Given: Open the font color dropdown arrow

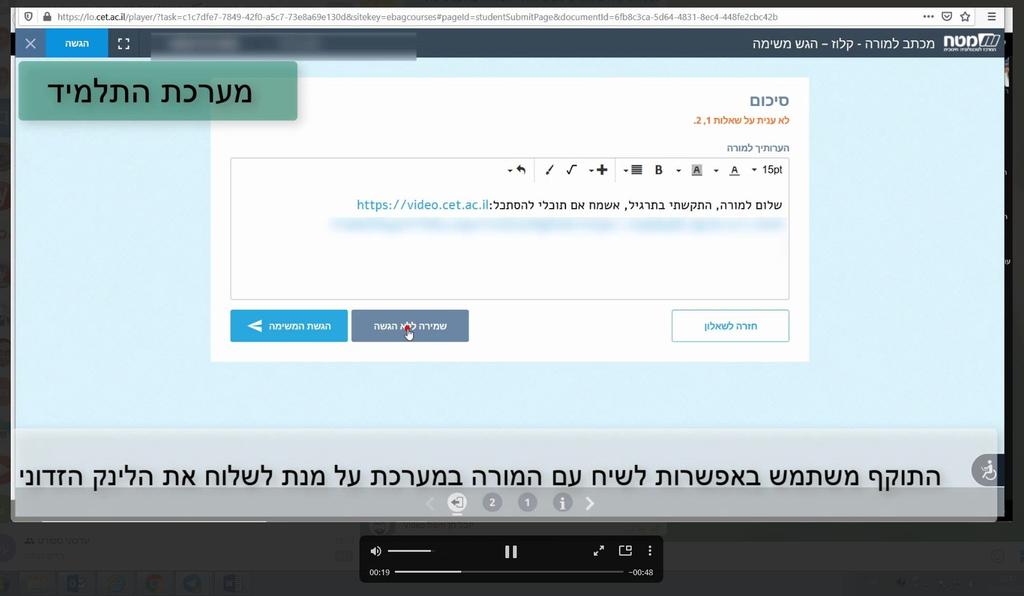Looking at the screenshot, I should (x=716, y=170).
